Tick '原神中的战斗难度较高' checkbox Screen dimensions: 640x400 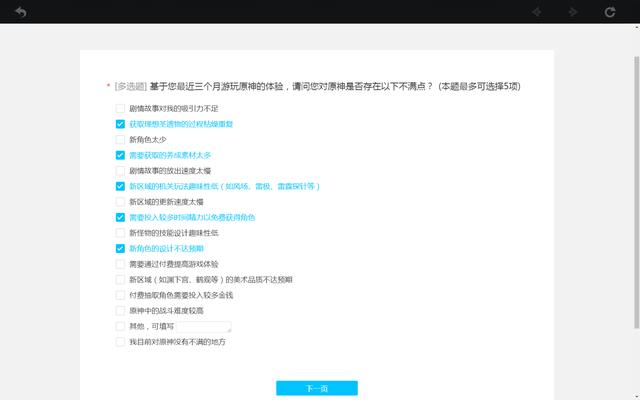click(120, 311)
